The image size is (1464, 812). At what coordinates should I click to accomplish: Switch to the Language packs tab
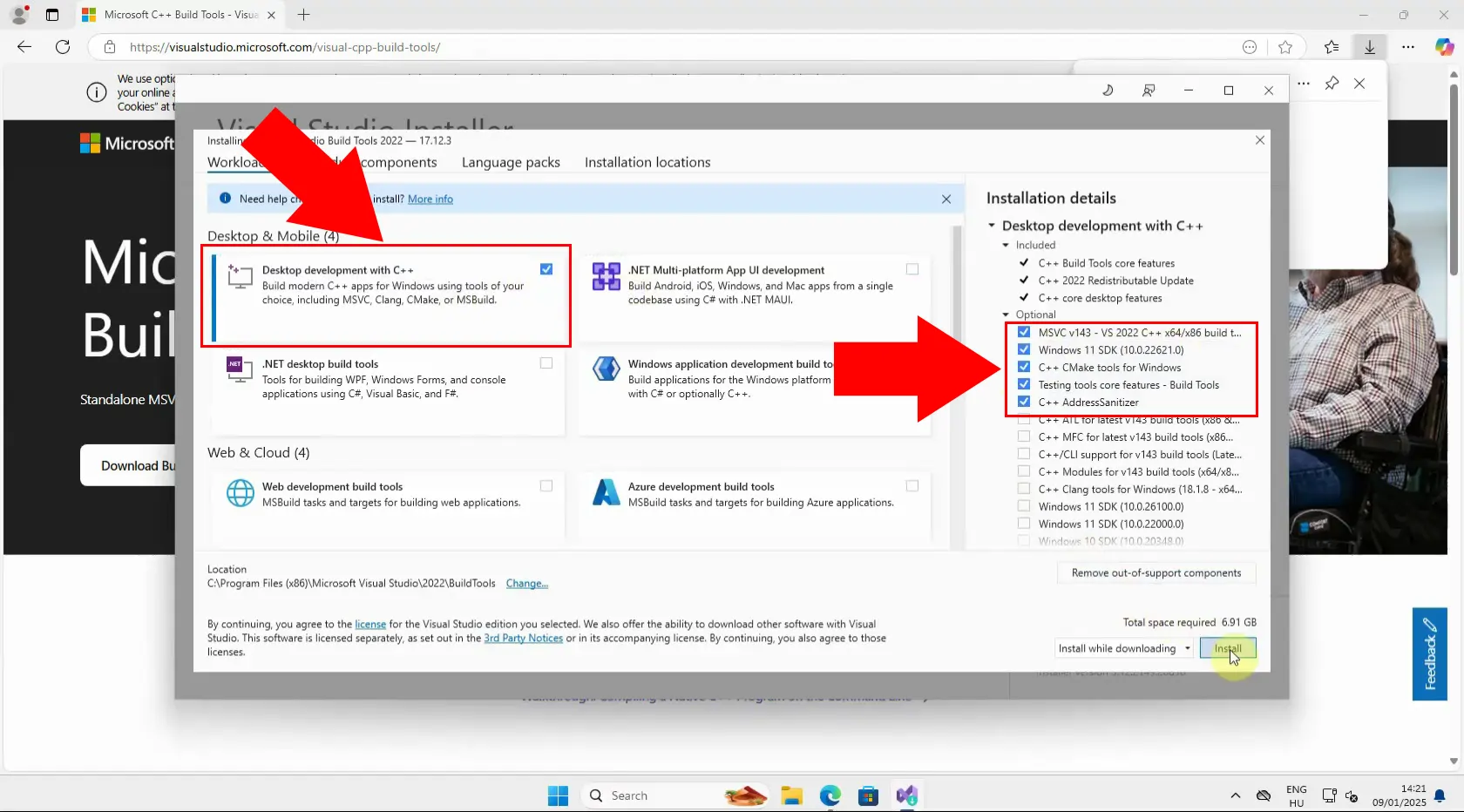tap(511, 162)
